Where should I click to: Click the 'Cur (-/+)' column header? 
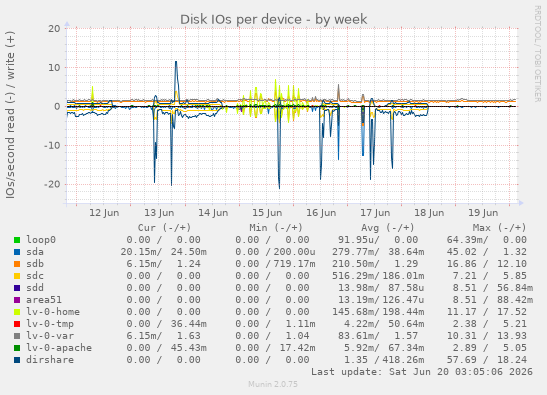[164, 228]
